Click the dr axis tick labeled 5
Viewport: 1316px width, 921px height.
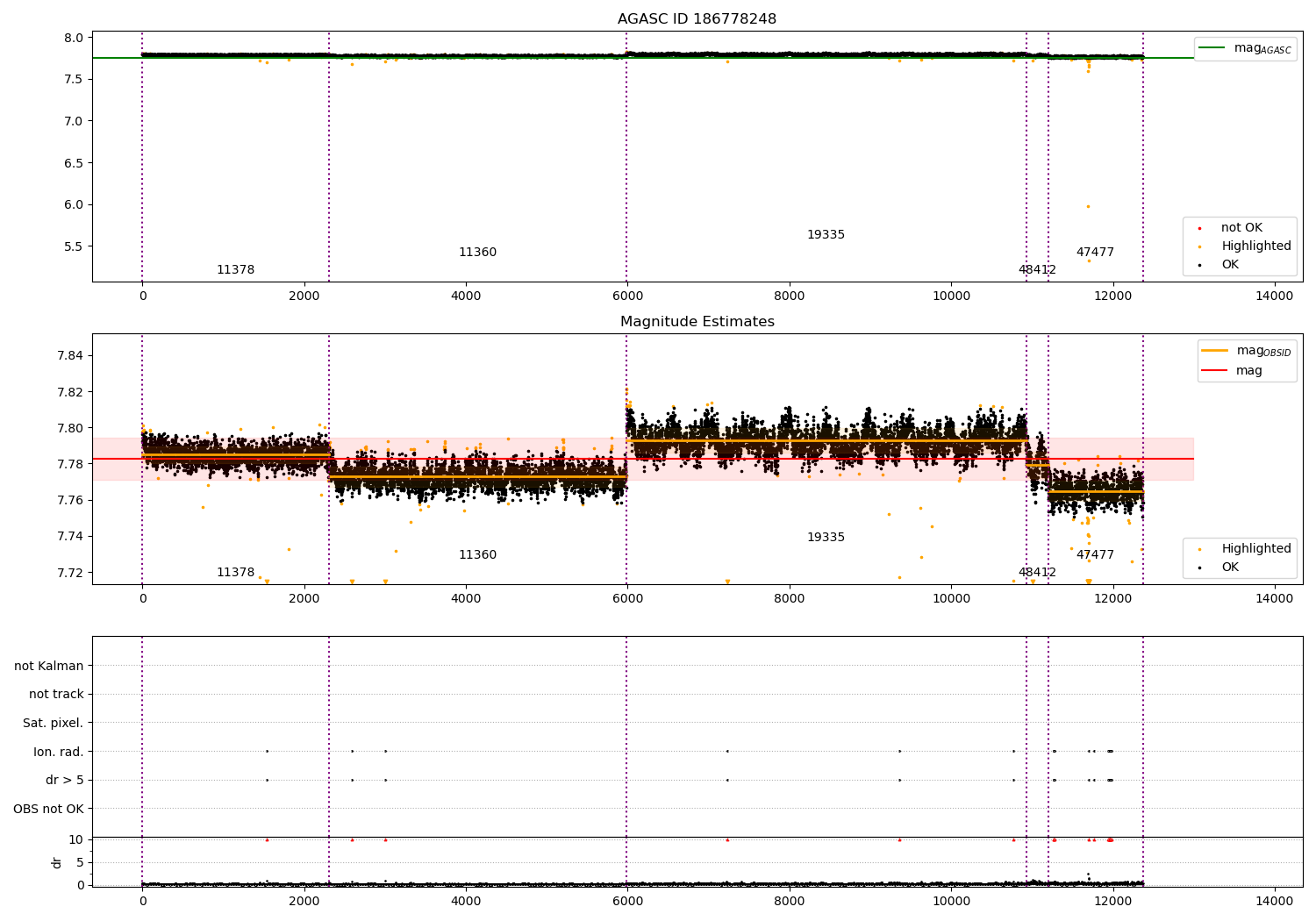pos(80,863)
